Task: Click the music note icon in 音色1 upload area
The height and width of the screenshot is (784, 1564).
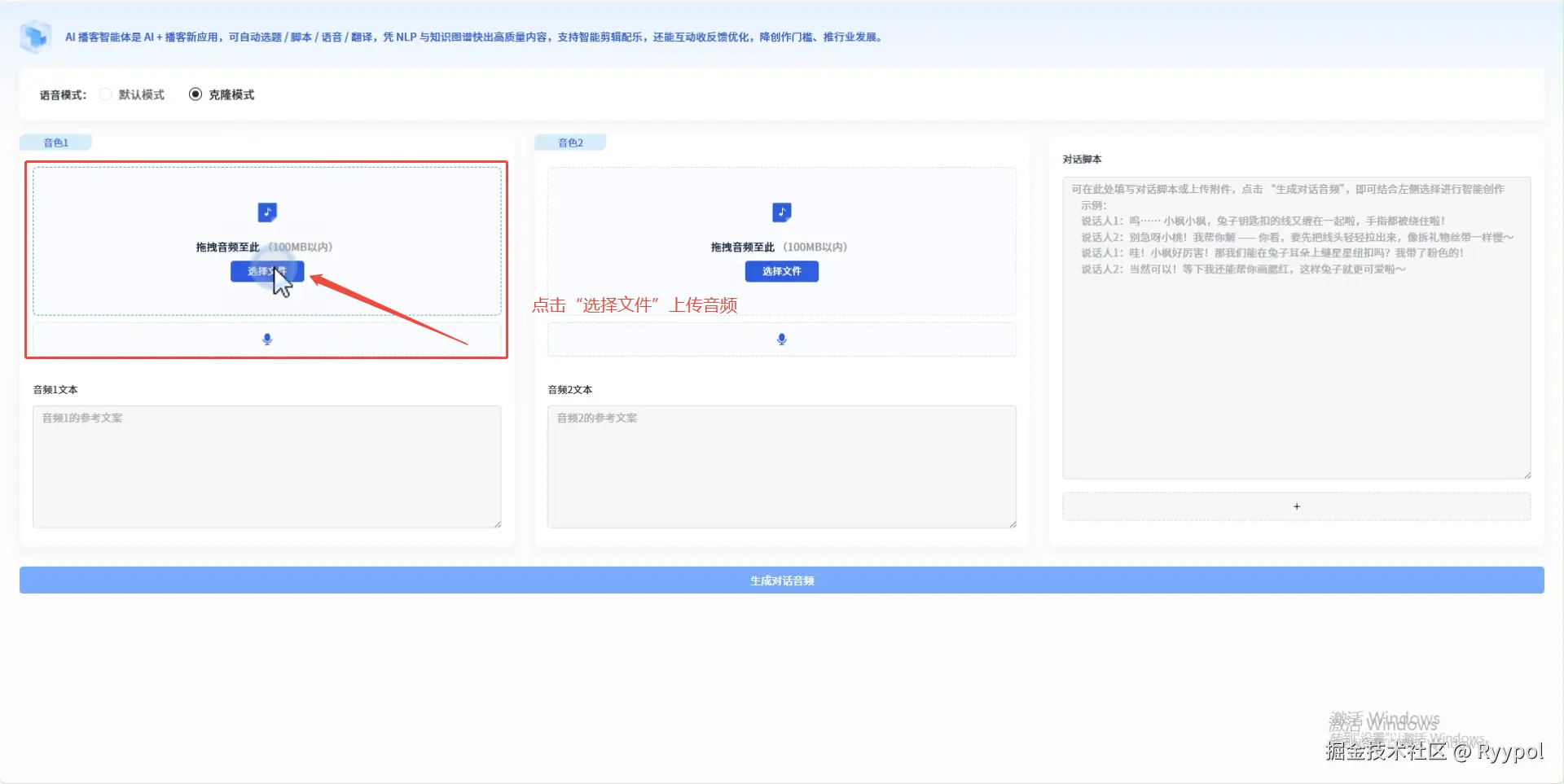Action: [x=267, y=212]
